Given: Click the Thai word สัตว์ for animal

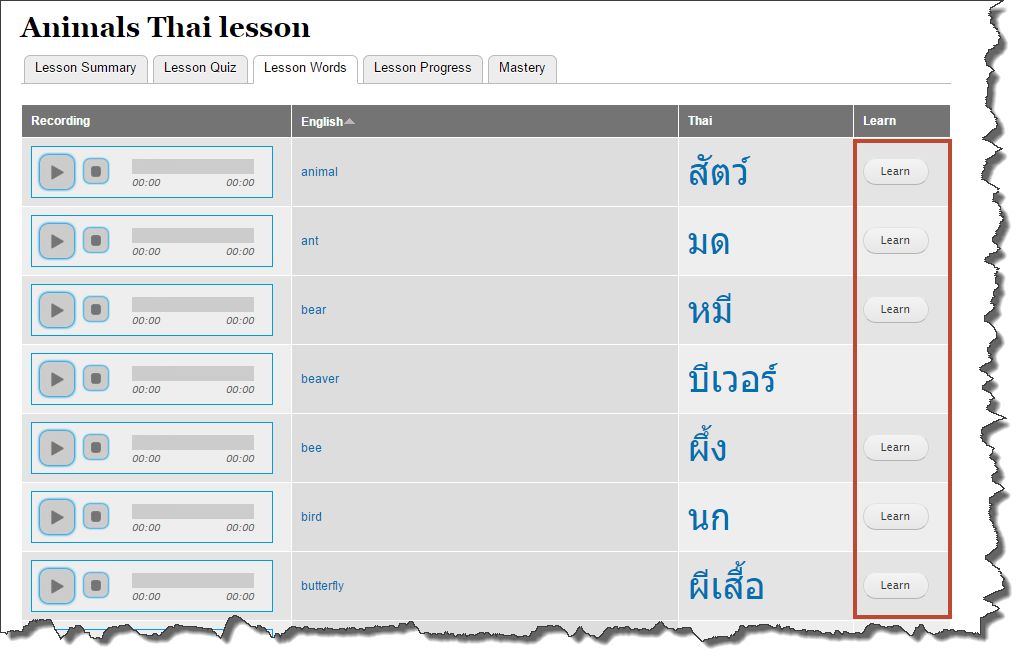Looking at the screenshot, I should [719, 172].
